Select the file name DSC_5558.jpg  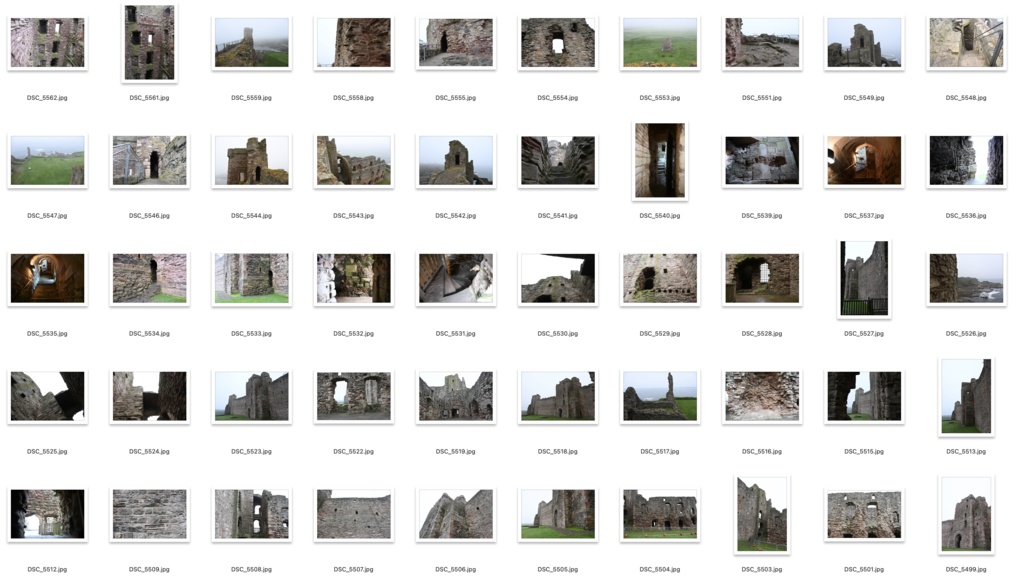click(353, 98)
